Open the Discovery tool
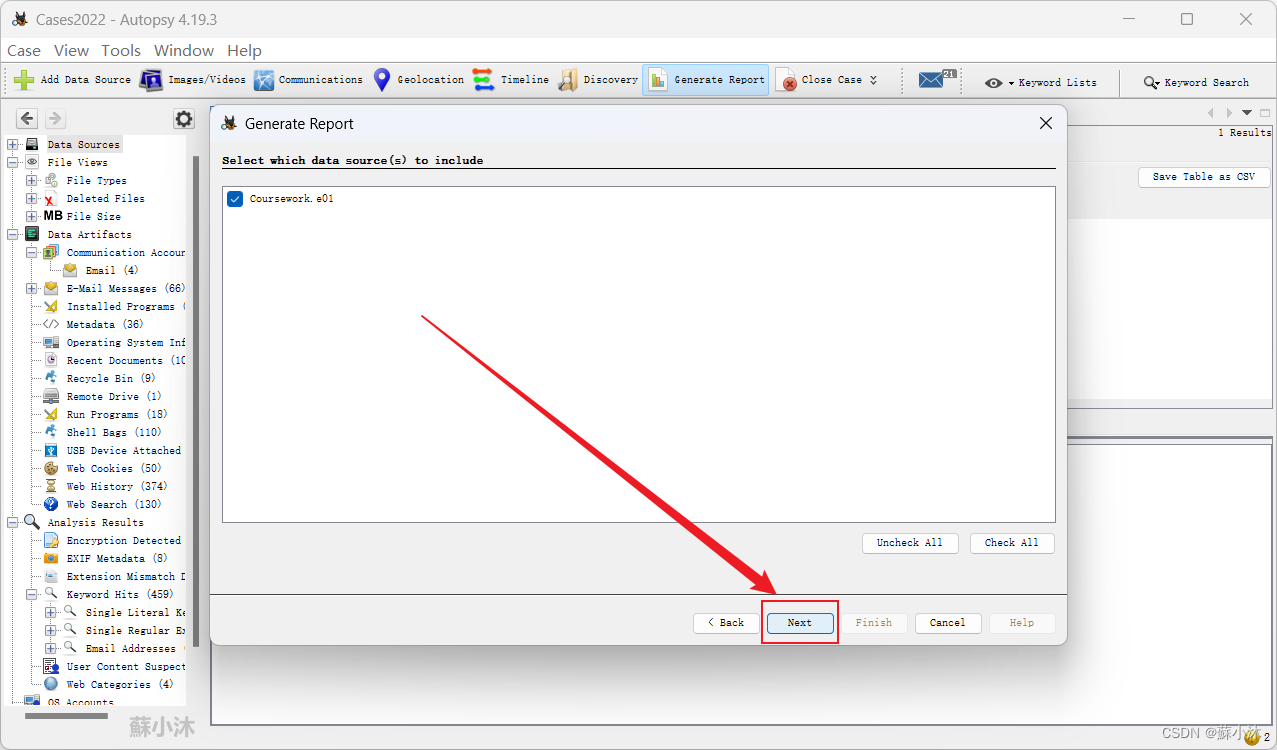 (598, 80)
